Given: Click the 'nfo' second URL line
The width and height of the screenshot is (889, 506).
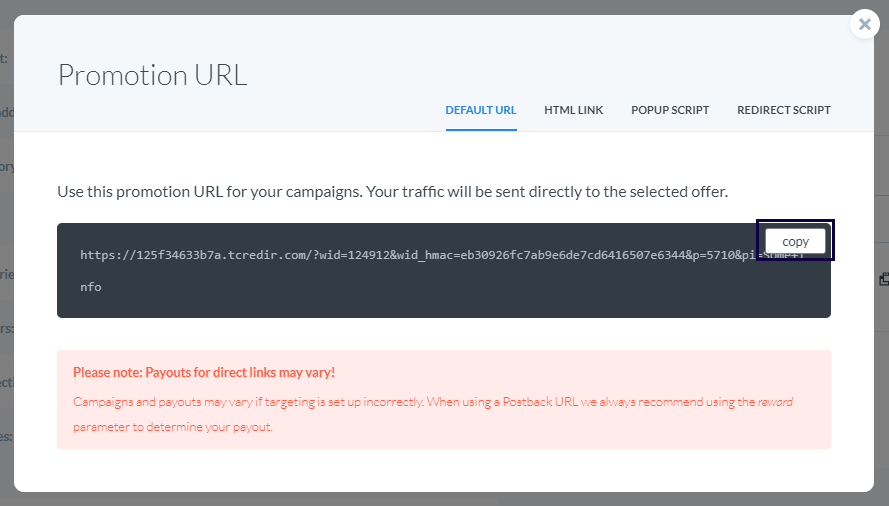Looking at the screenshot, I should point(91,287).
